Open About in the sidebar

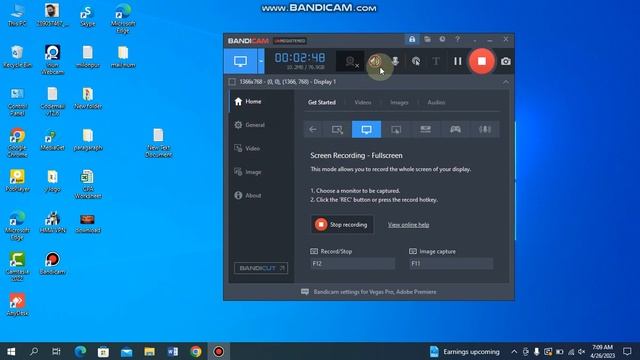click(261, 196)
